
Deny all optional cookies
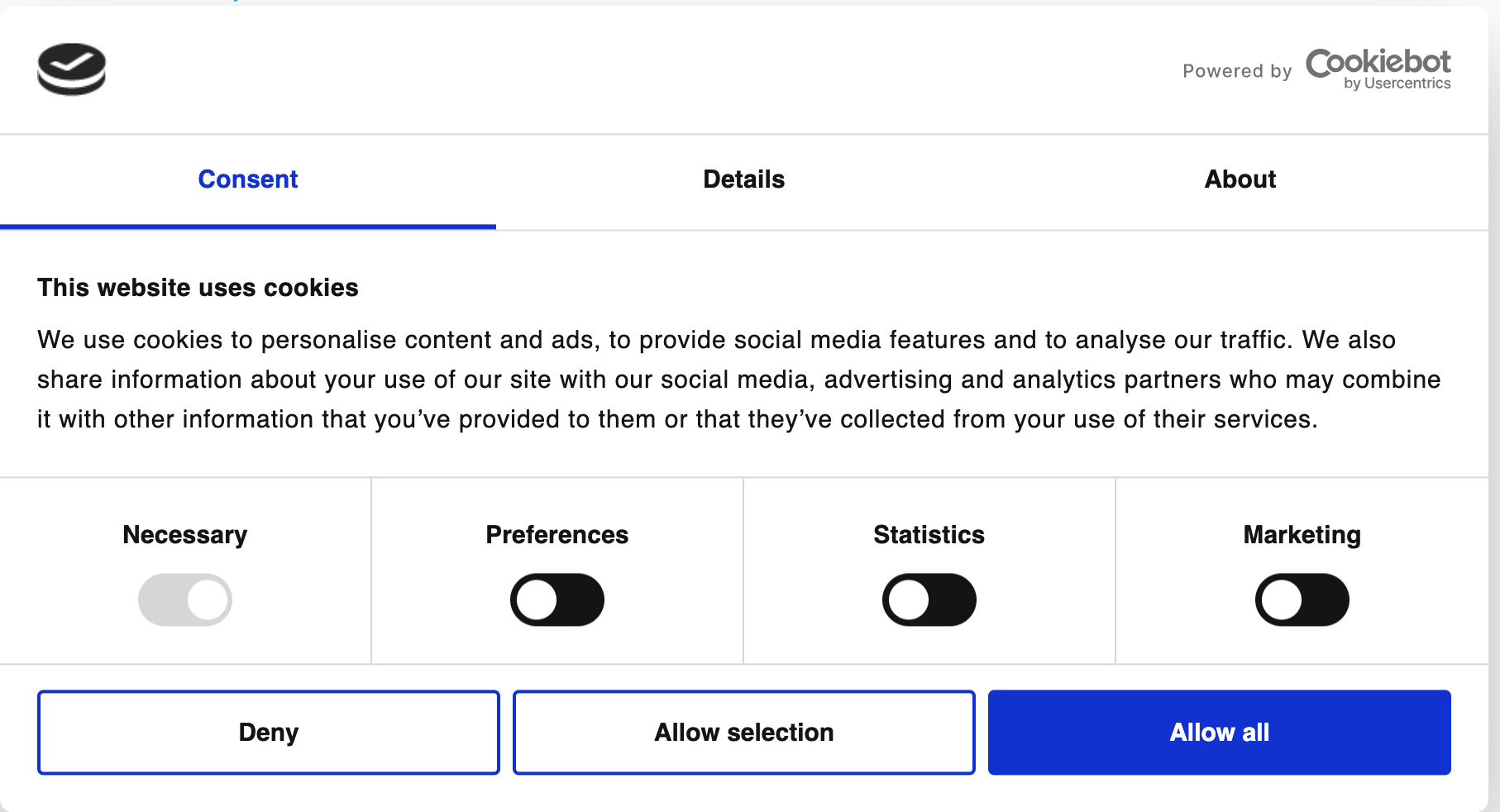tap(269, 733)
